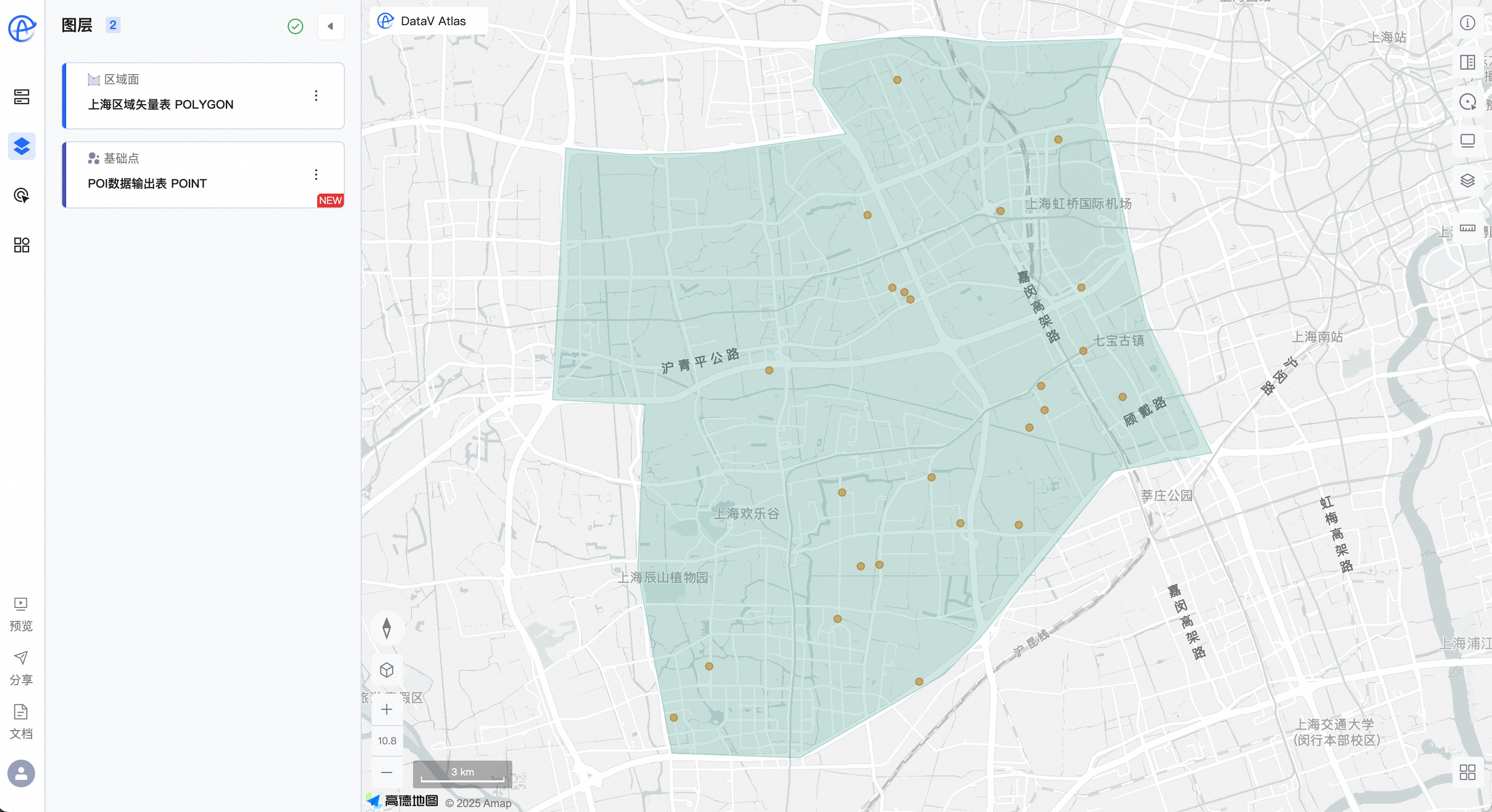The width and height of the screenshot is (1492, 812).
Task: Click the 分享 share button
Action: pyautogui.click(x=21, y=667)
